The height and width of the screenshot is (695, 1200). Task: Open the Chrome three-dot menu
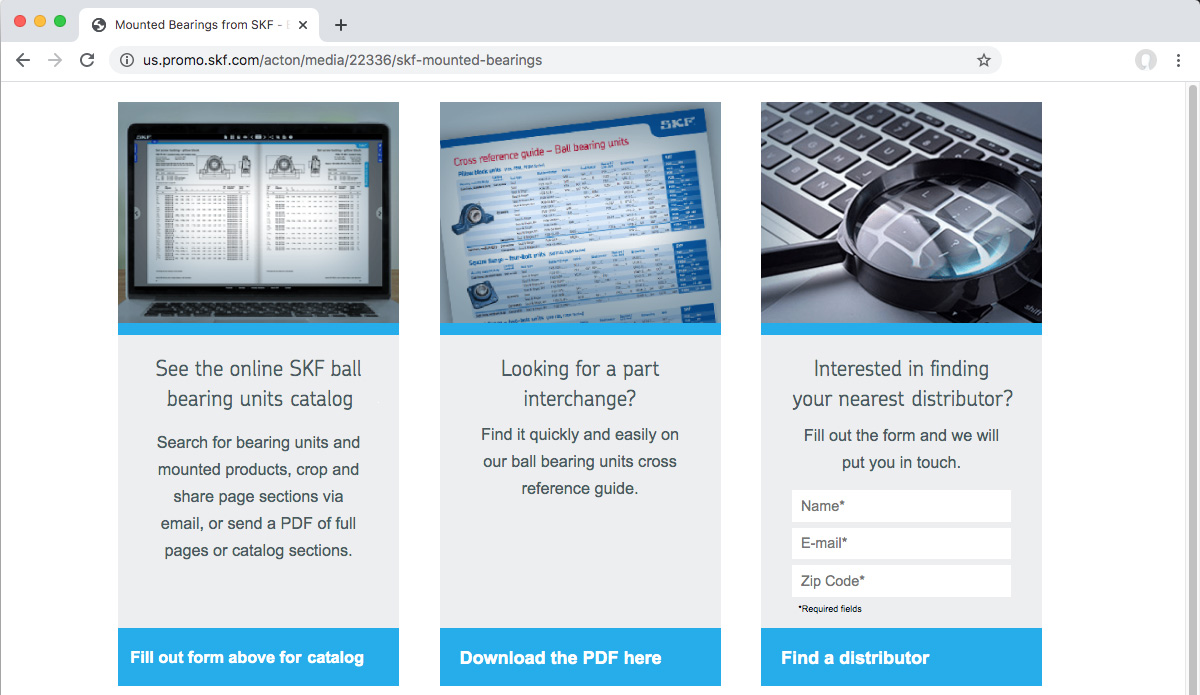[x=1178, y=60]
